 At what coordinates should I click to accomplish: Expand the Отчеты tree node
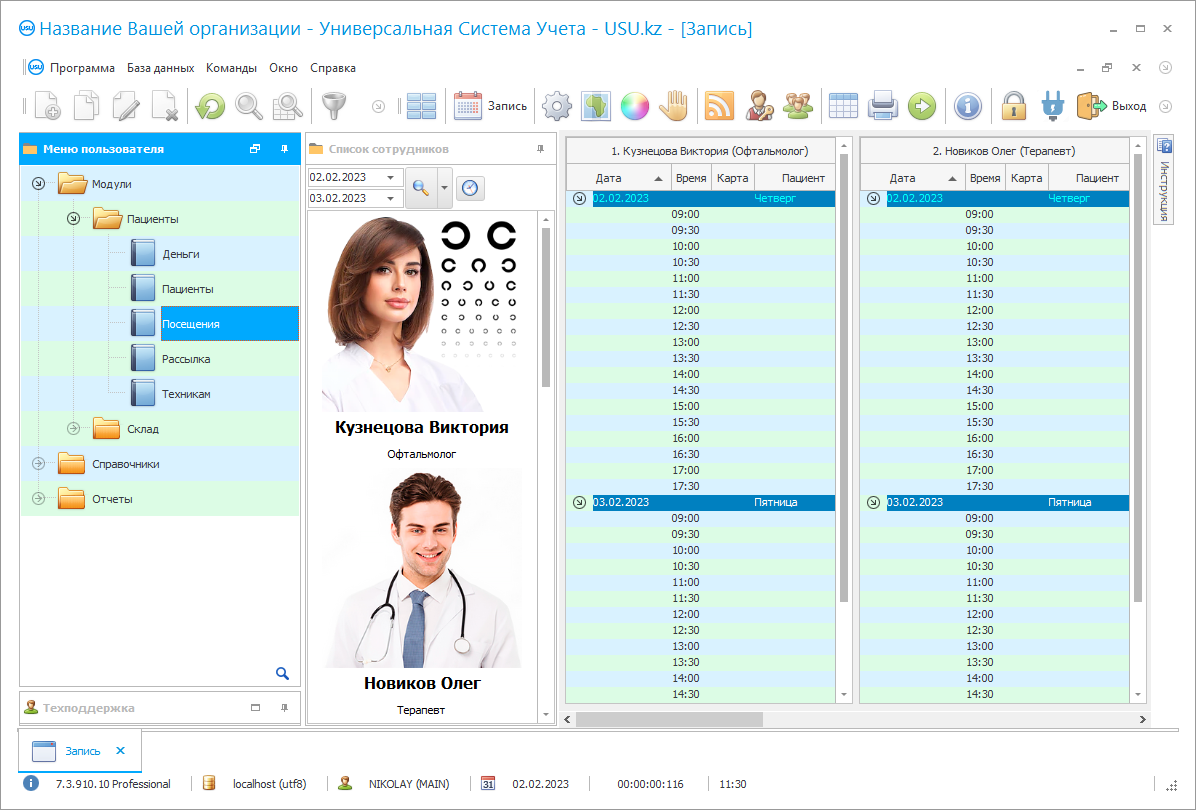point(38,499)
